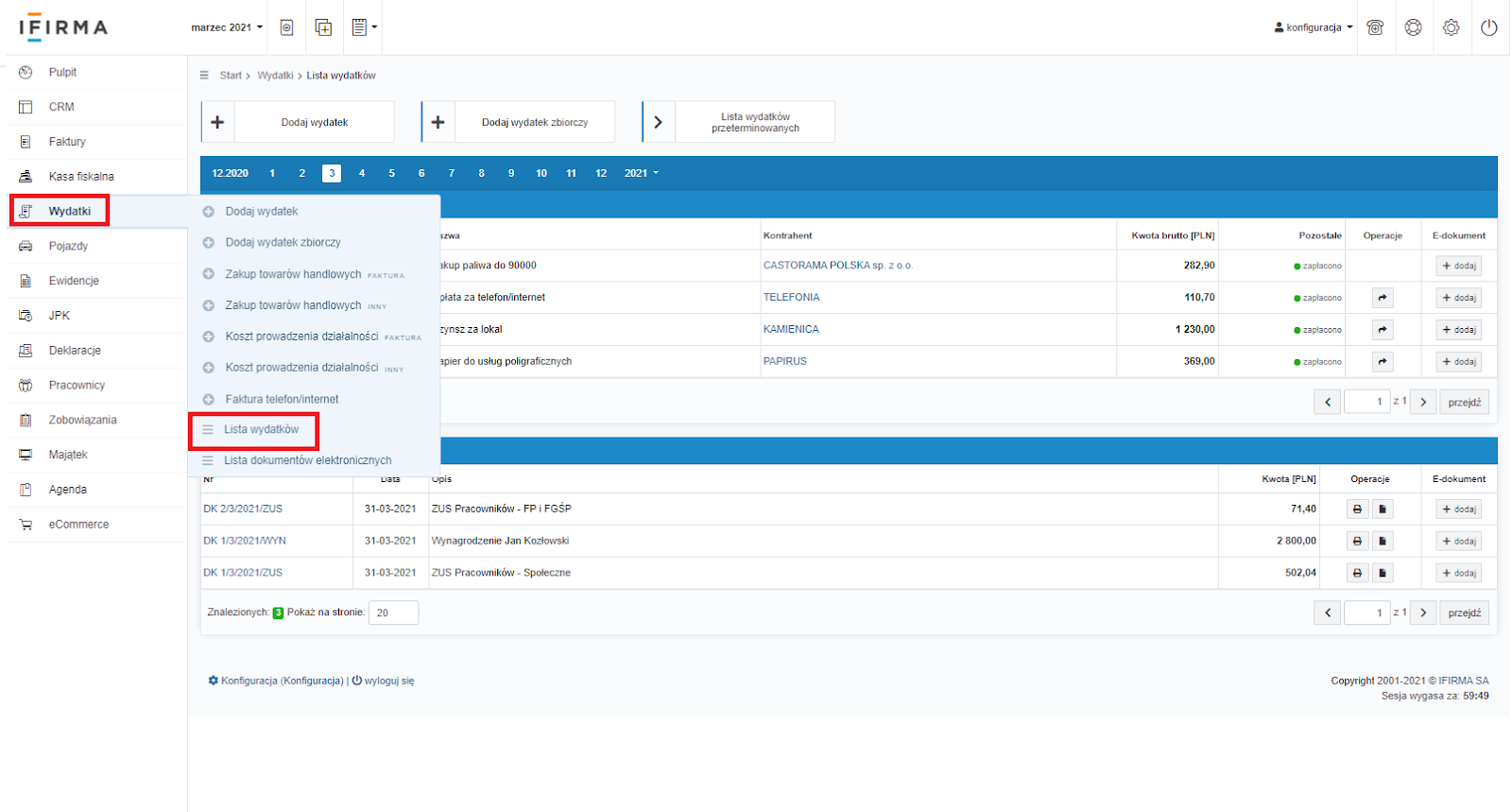Image resolution: width=1512 pixels, height=812 pixels.
Task: Print the DK 1/3/2021/ZUS document
Action: coord(1357,573)
